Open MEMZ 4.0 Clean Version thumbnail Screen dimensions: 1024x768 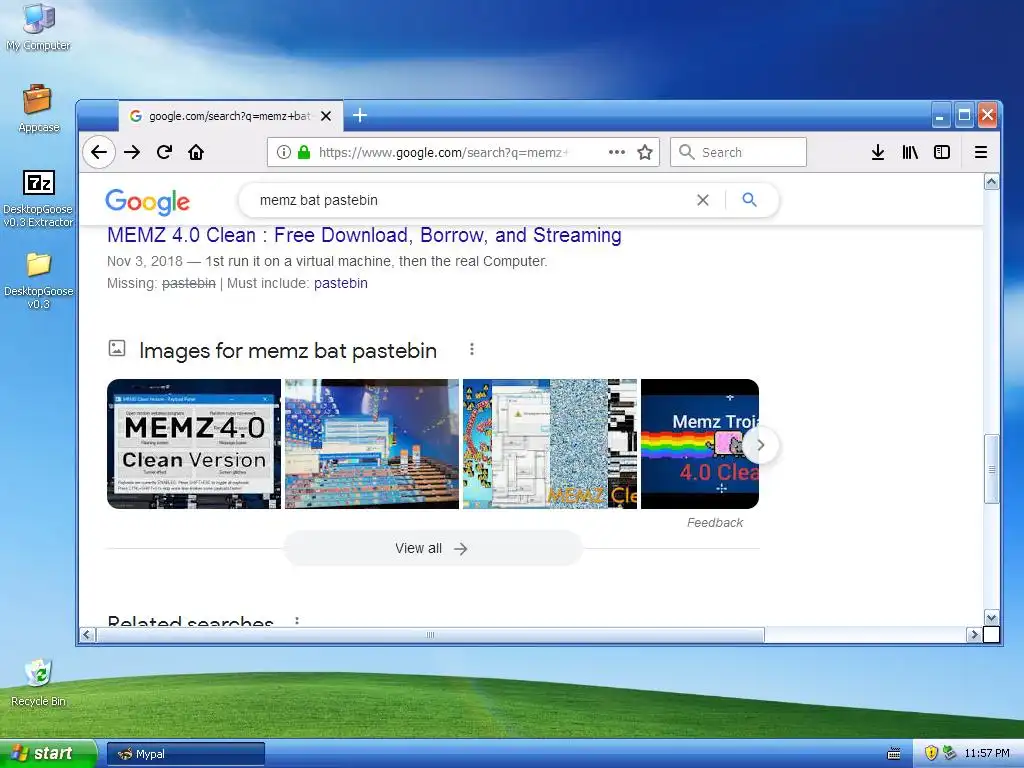click(x=194, y=444)
